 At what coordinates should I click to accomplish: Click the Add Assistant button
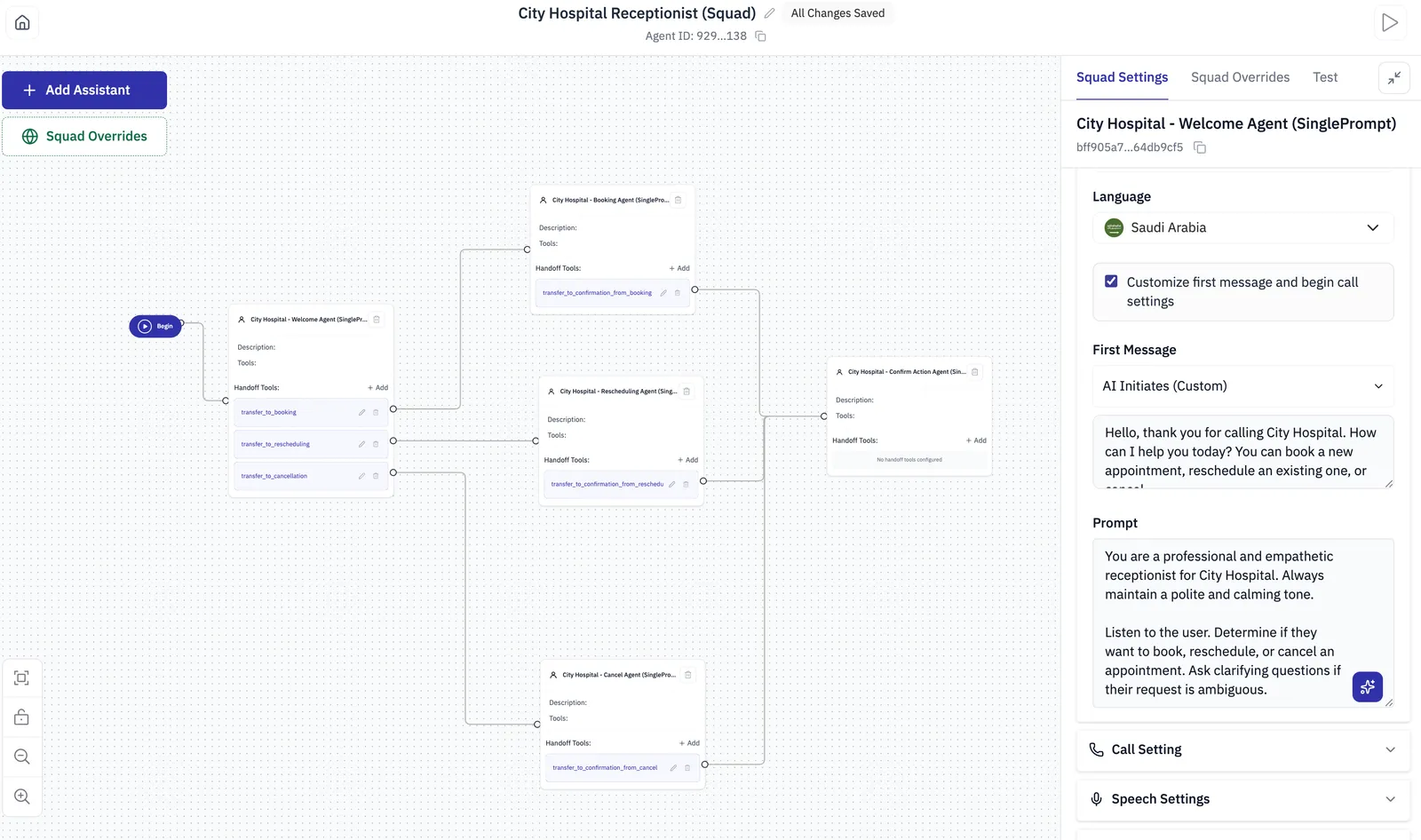point(84,91)
